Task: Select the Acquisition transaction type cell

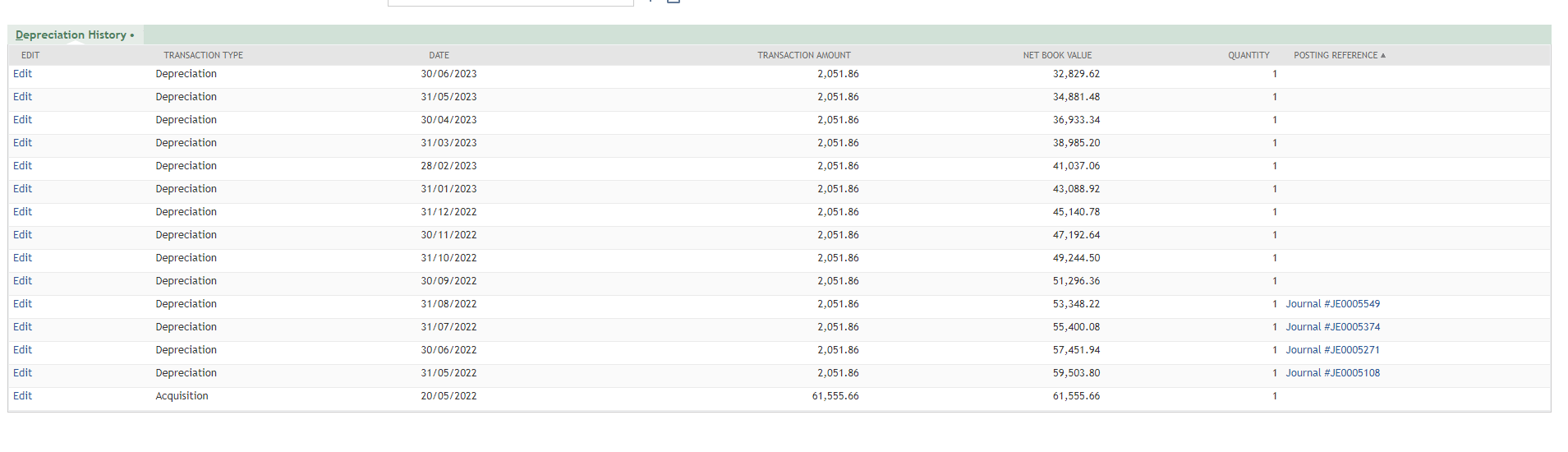Action: (182, 396)
